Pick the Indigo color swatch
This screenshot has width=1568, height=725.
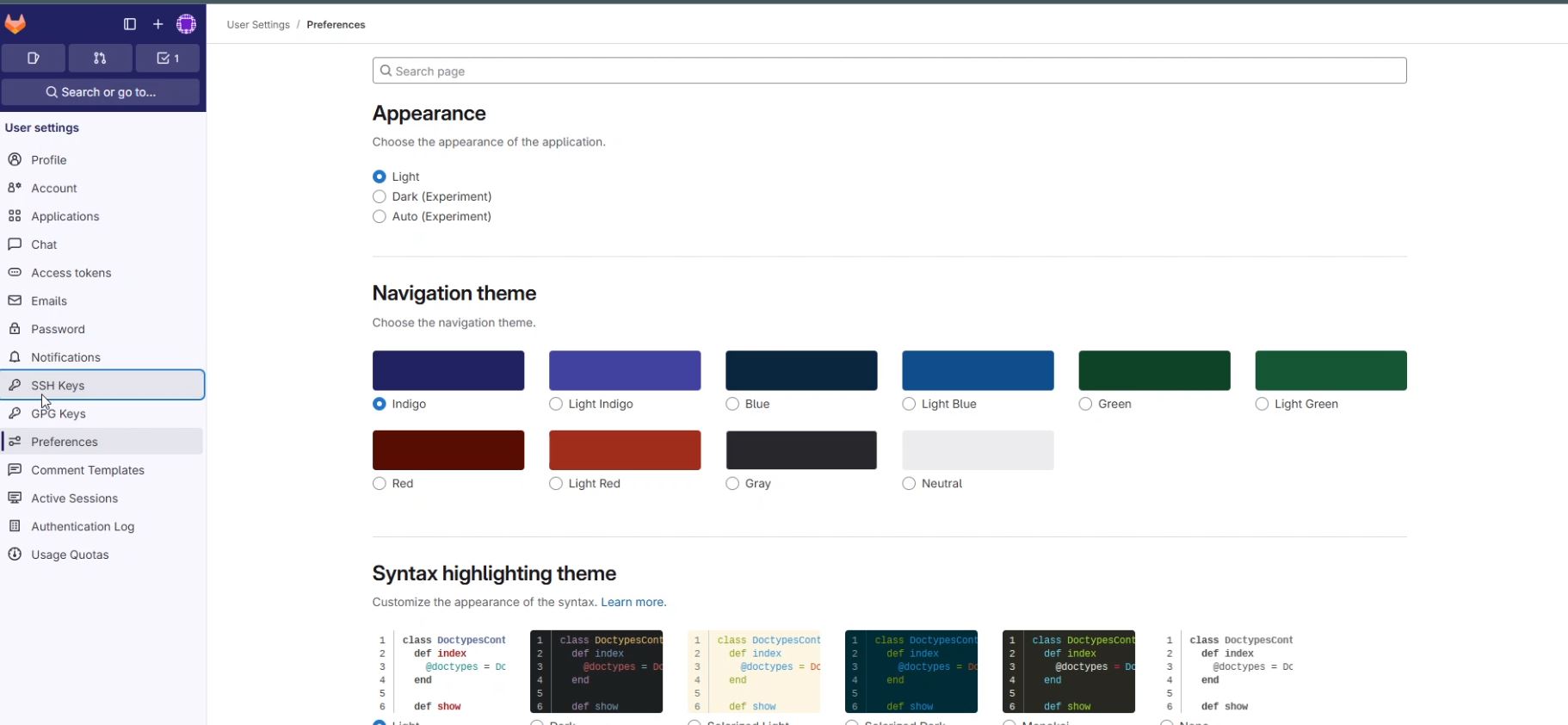[x=448, y=370]
